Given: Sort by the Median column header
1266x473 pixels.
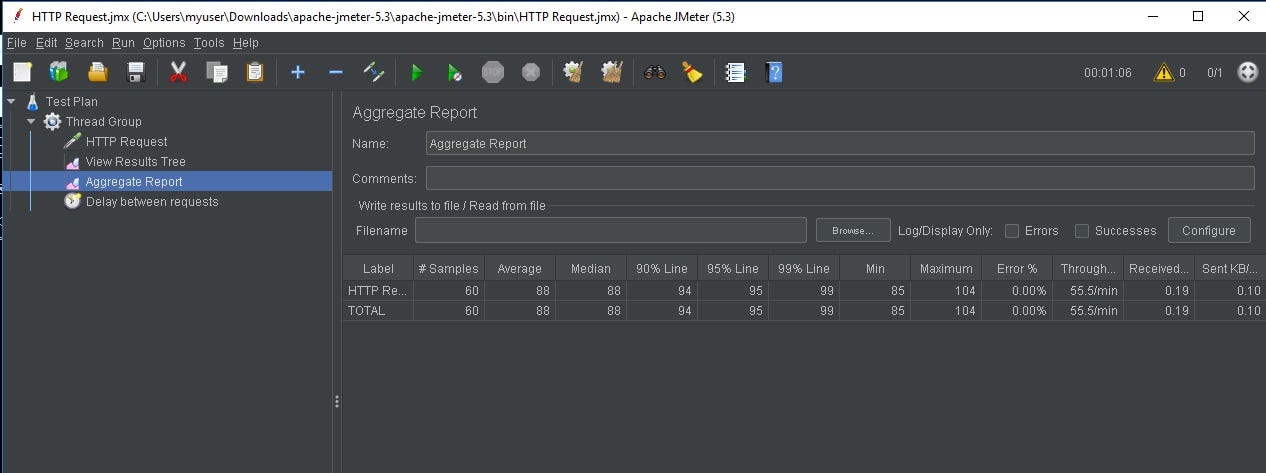Looking at the screenshot, I should point(591,268).
